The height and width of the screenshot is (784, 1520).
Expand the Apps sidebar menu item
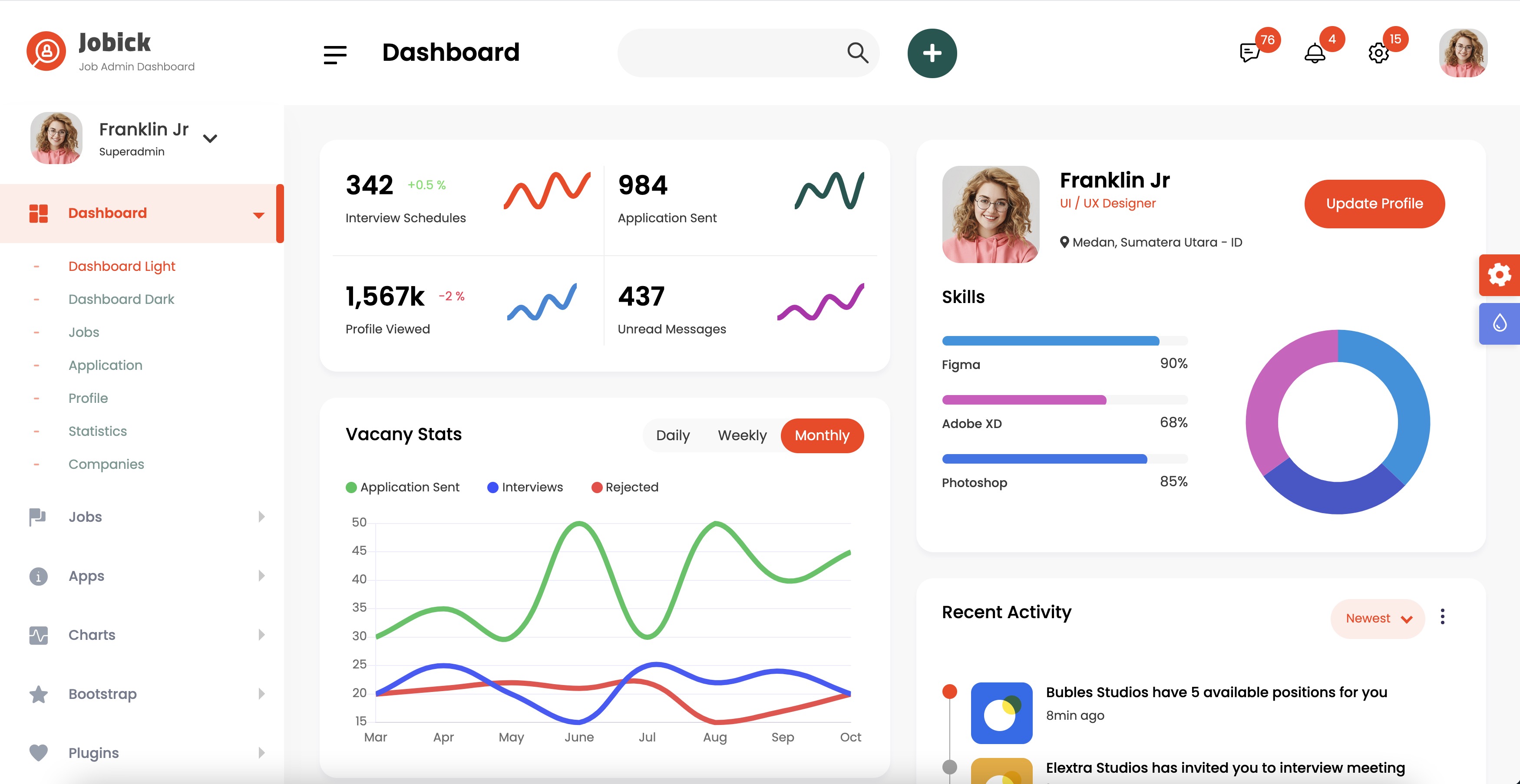coord(85,576)
